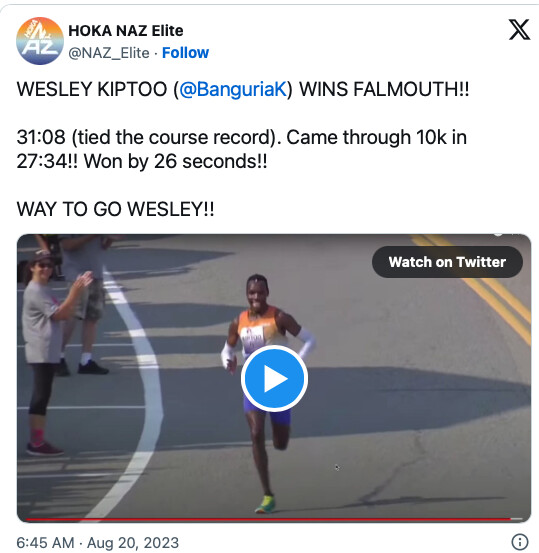Play the Falmouth race video
Screen dimensions: 539x553
274,378
